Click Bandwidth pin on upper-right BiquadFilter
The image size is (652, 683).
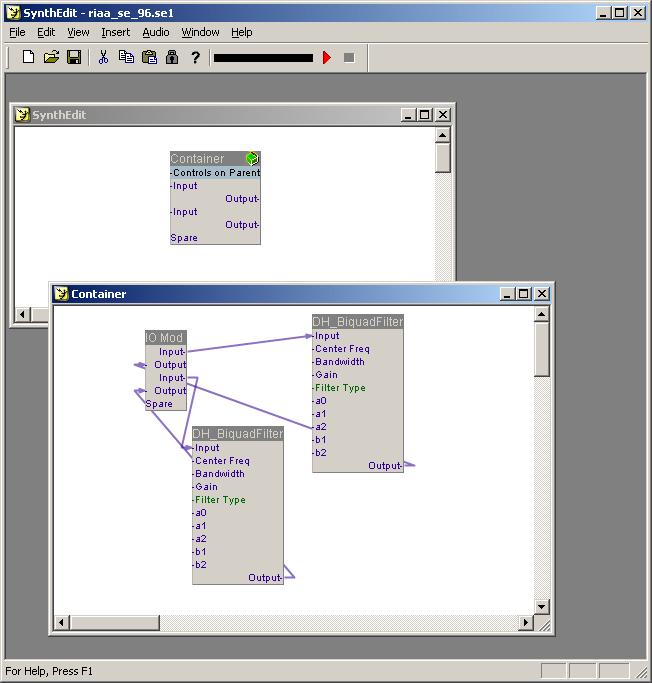click(340, 362)
